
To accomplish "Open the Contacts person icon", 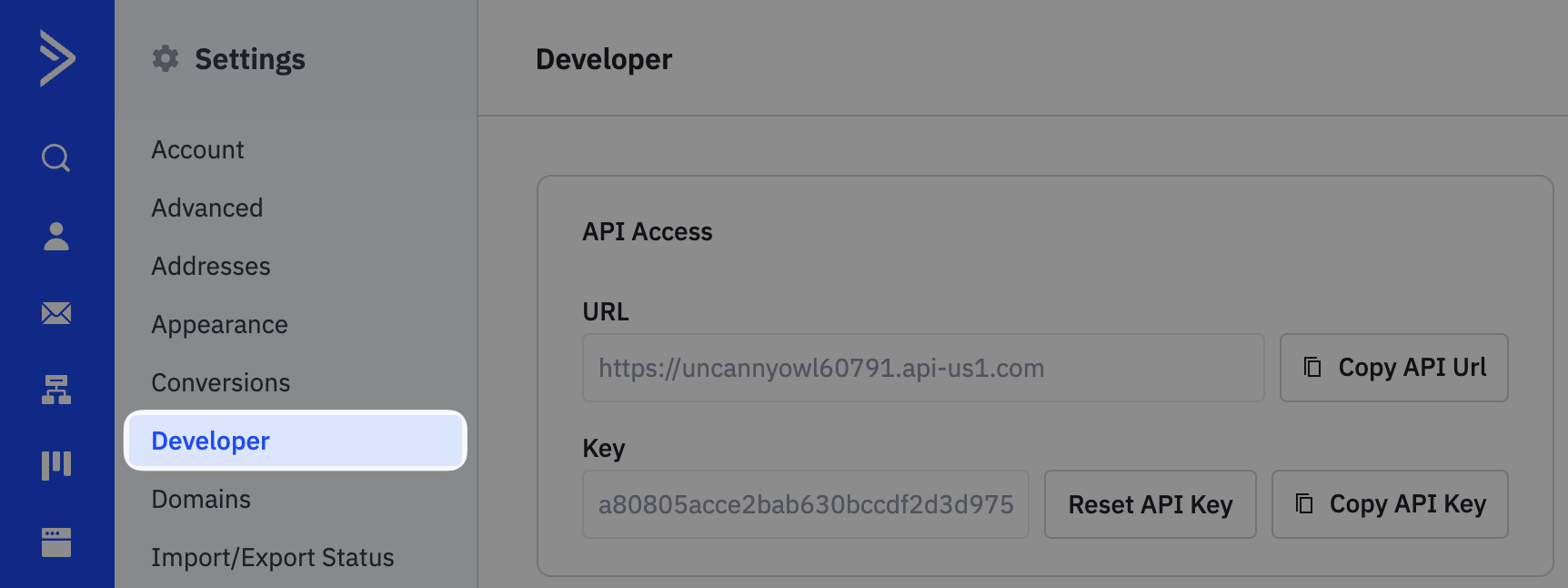I will point(56,236).
